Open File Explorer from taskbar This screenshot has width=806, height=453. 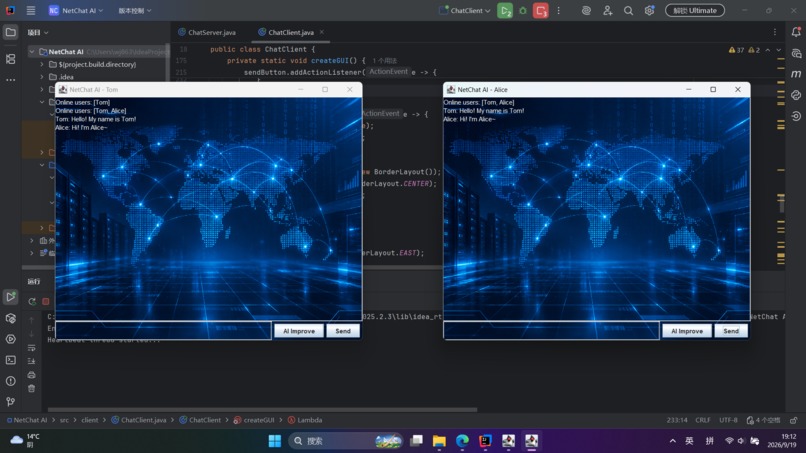[439, 441]
